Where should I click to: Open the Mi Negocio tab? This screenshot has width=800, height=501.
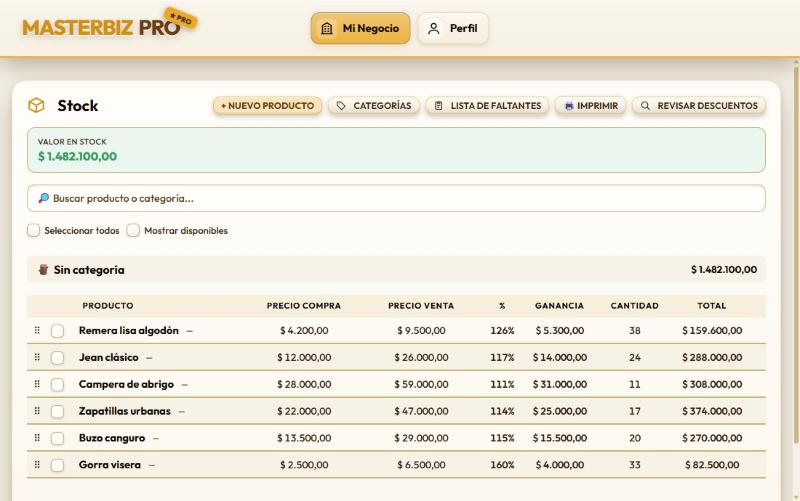pyautogui.click(x=360, y=29)
